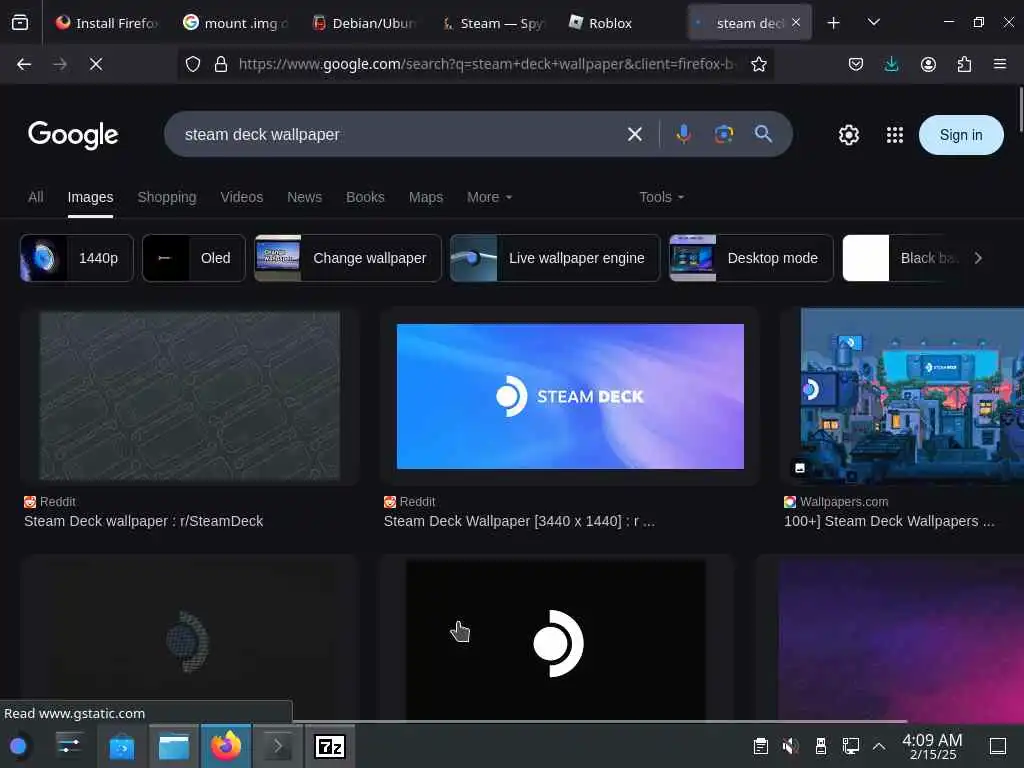The image size is (1024, 768).
Task: Switch to Debian/Ubuntu tab
Action: click(364, 23)
